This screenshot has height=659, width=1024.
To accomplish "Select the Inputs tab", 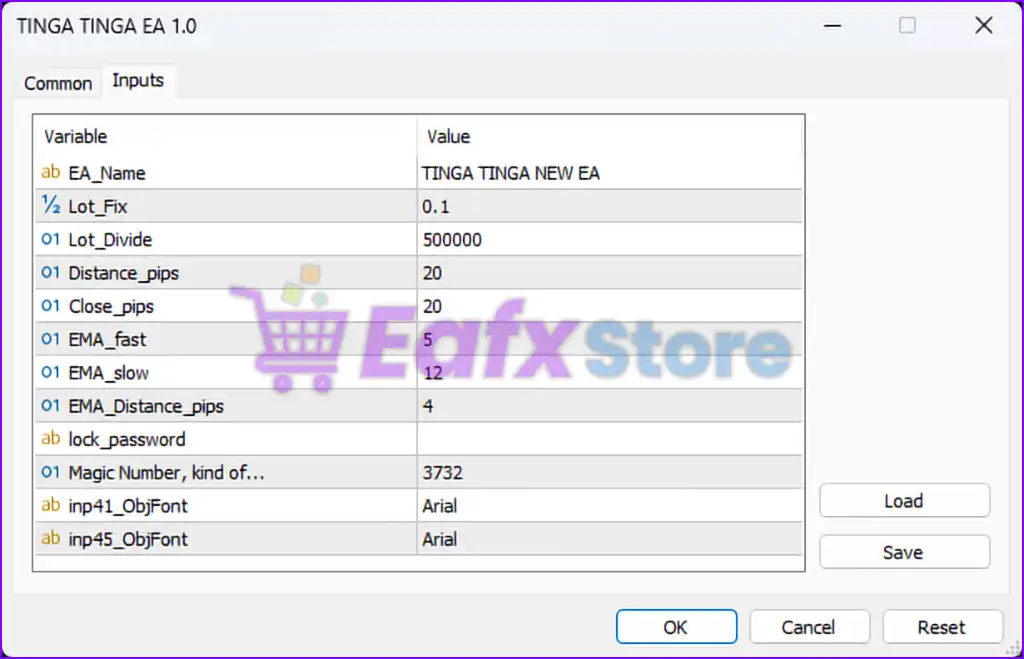I will pyautogui.click(x=138, y=81).
